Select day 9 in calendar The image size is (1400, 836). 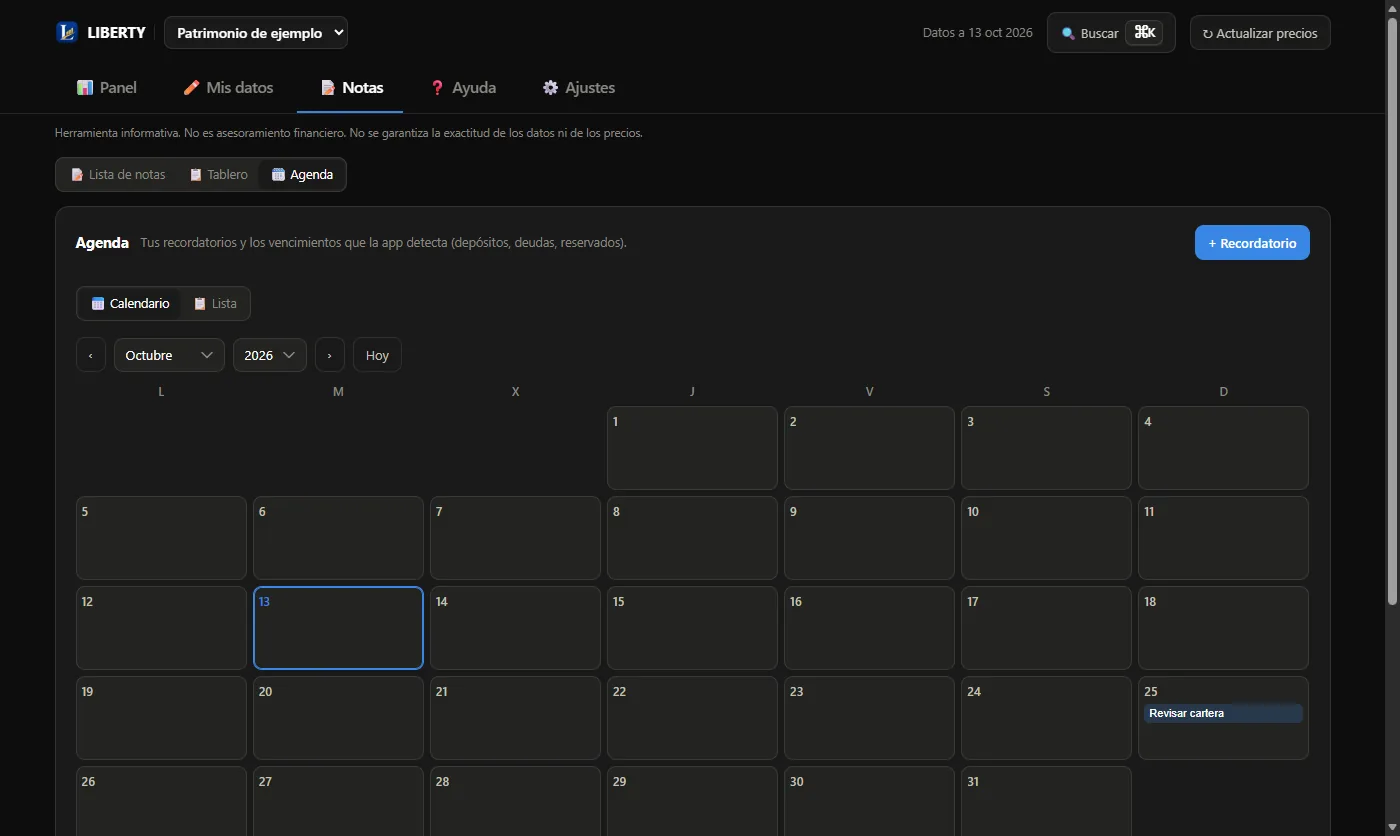point(869,538)
